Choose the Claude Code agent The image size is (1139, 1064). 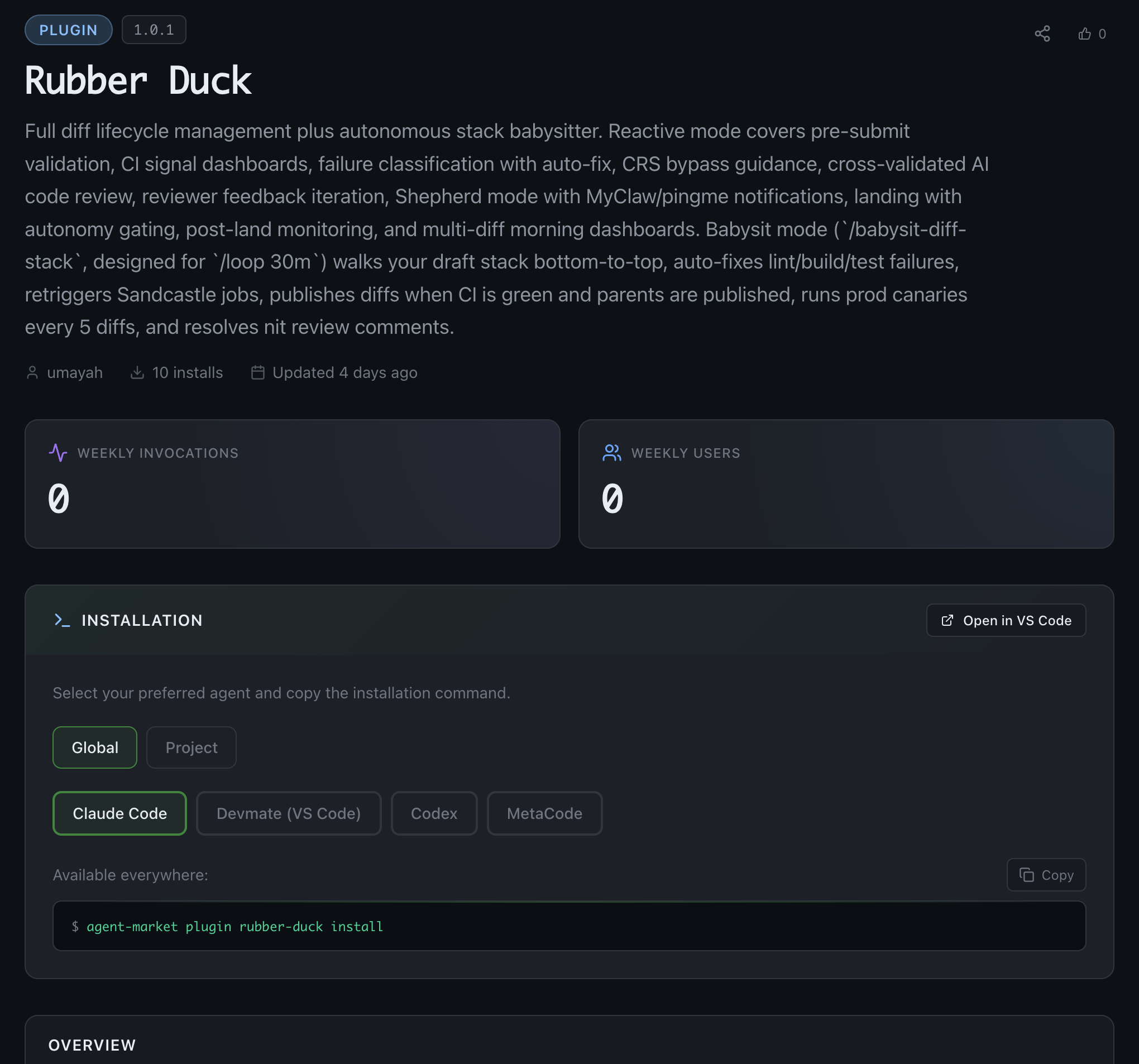tap(119, 813)
